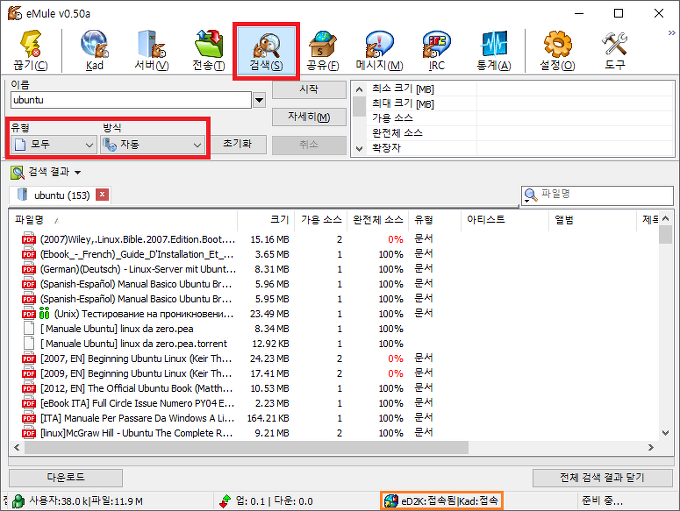Image resolution: width=680 pixels, height=511 pixels.
Task: Click the 최소 크기 [MB] value field
Action: [x=575, y=89]
